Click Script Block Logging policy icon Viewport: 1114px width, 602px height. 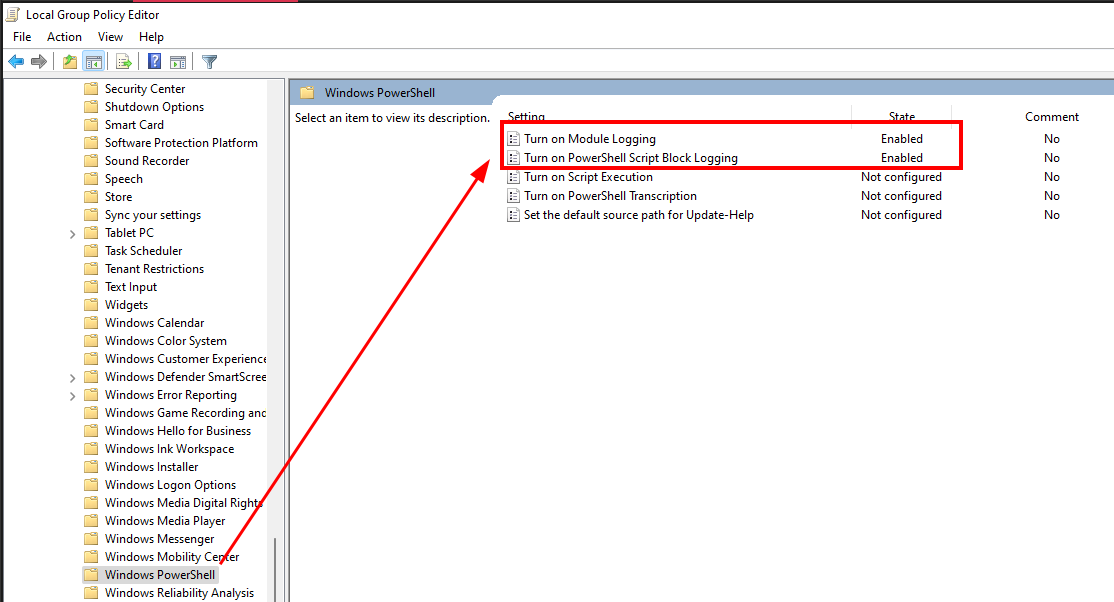(513, 158)
